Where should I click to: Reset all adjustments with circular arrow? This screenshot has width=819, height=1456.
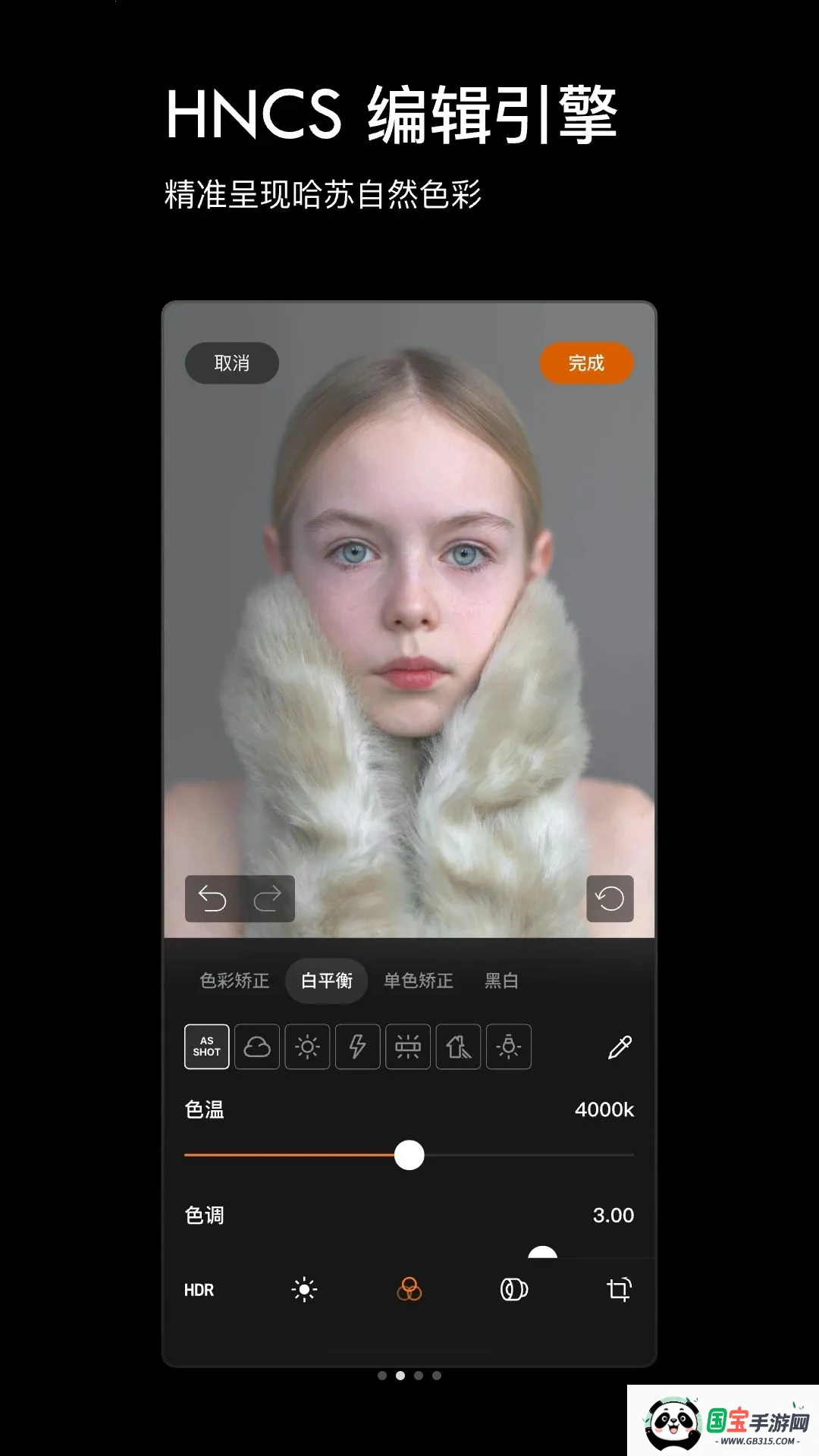tap(610, 899)
